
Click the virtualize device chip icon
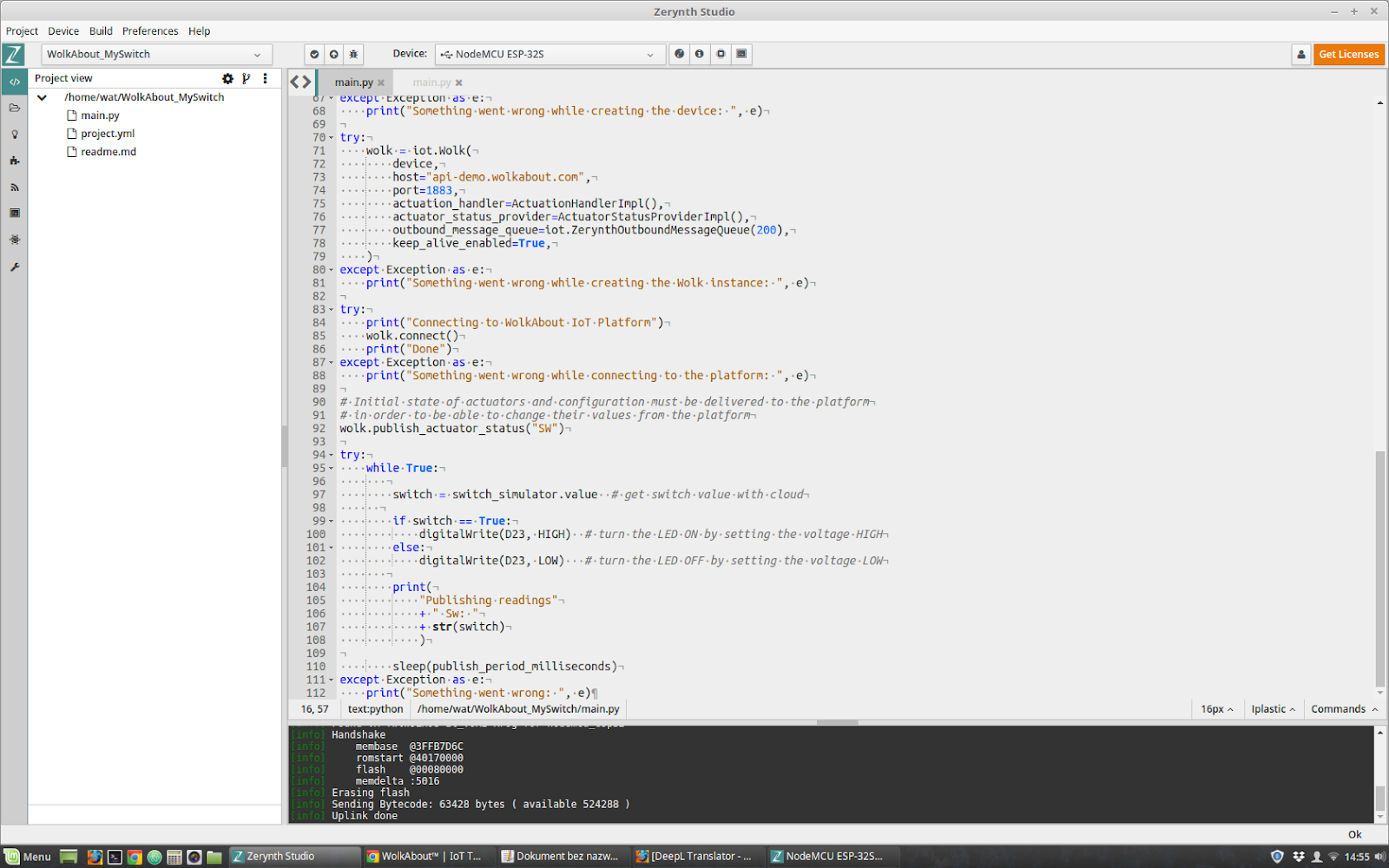point(721,54)
